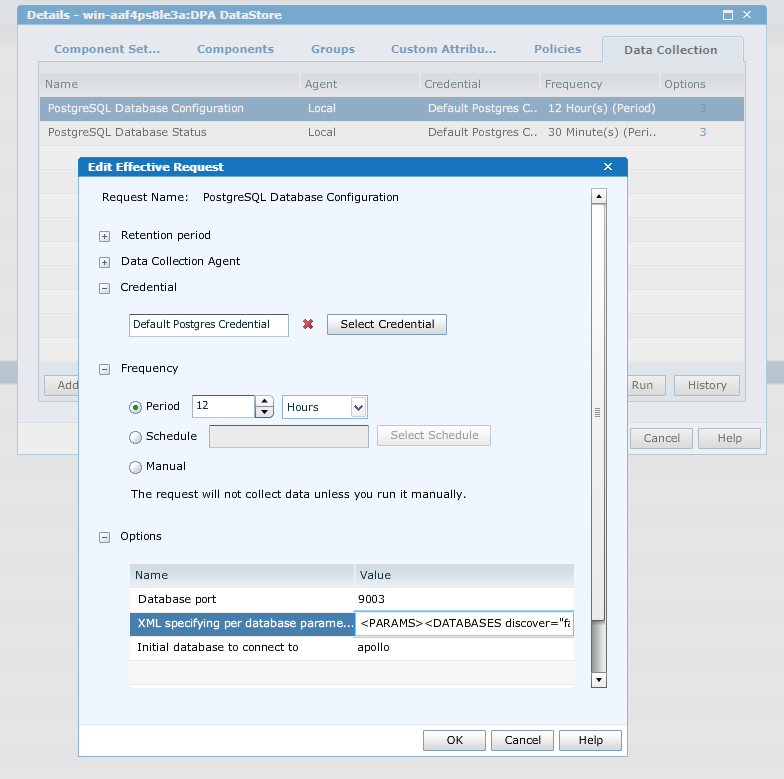Viewport: 784px width, 779px height.
Task: Choose the Manual frequency option
Action: [x=136, y=466]
